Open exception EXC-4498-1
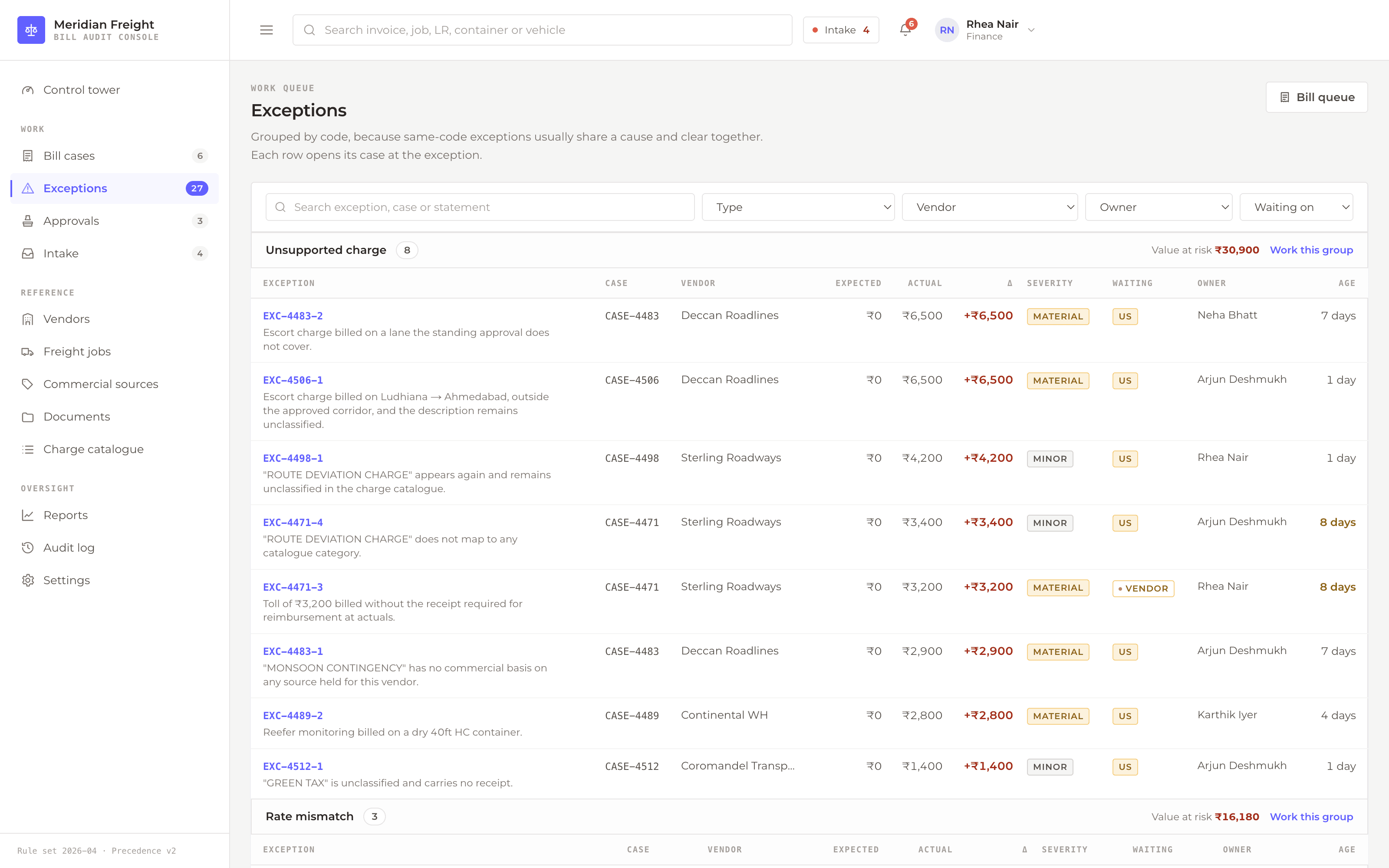 293,458
